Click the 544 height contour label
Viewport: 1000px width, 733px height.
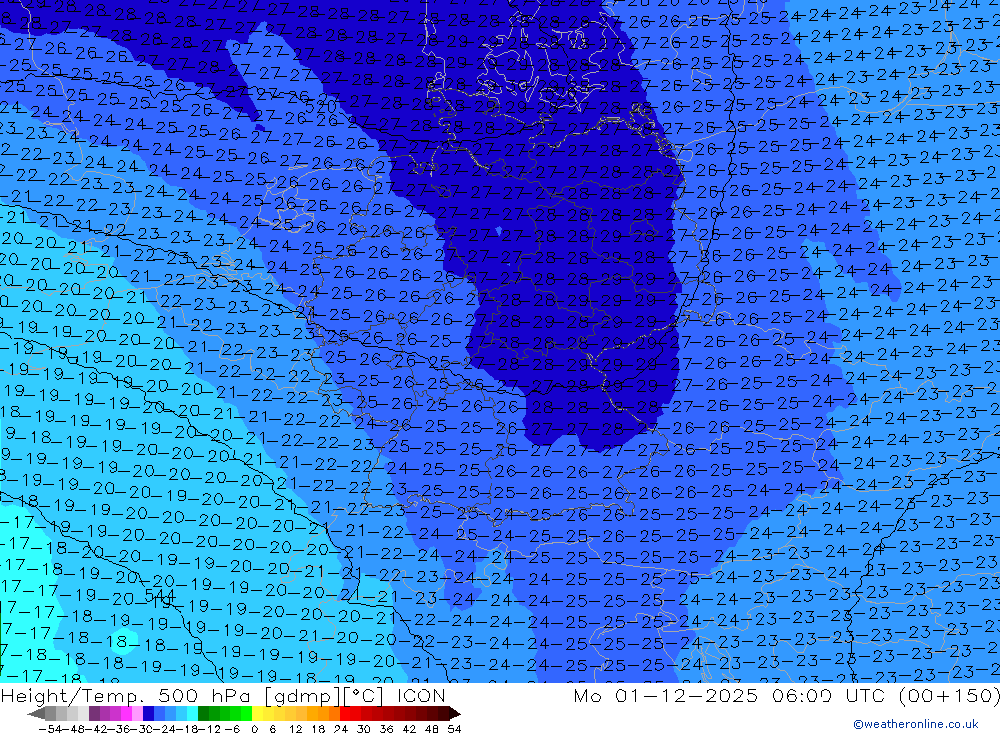160,596
